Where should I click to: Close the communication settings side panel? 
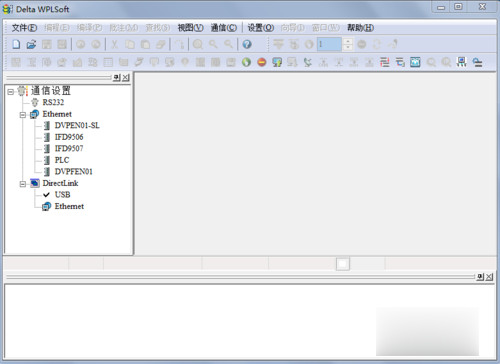(125, 78)
